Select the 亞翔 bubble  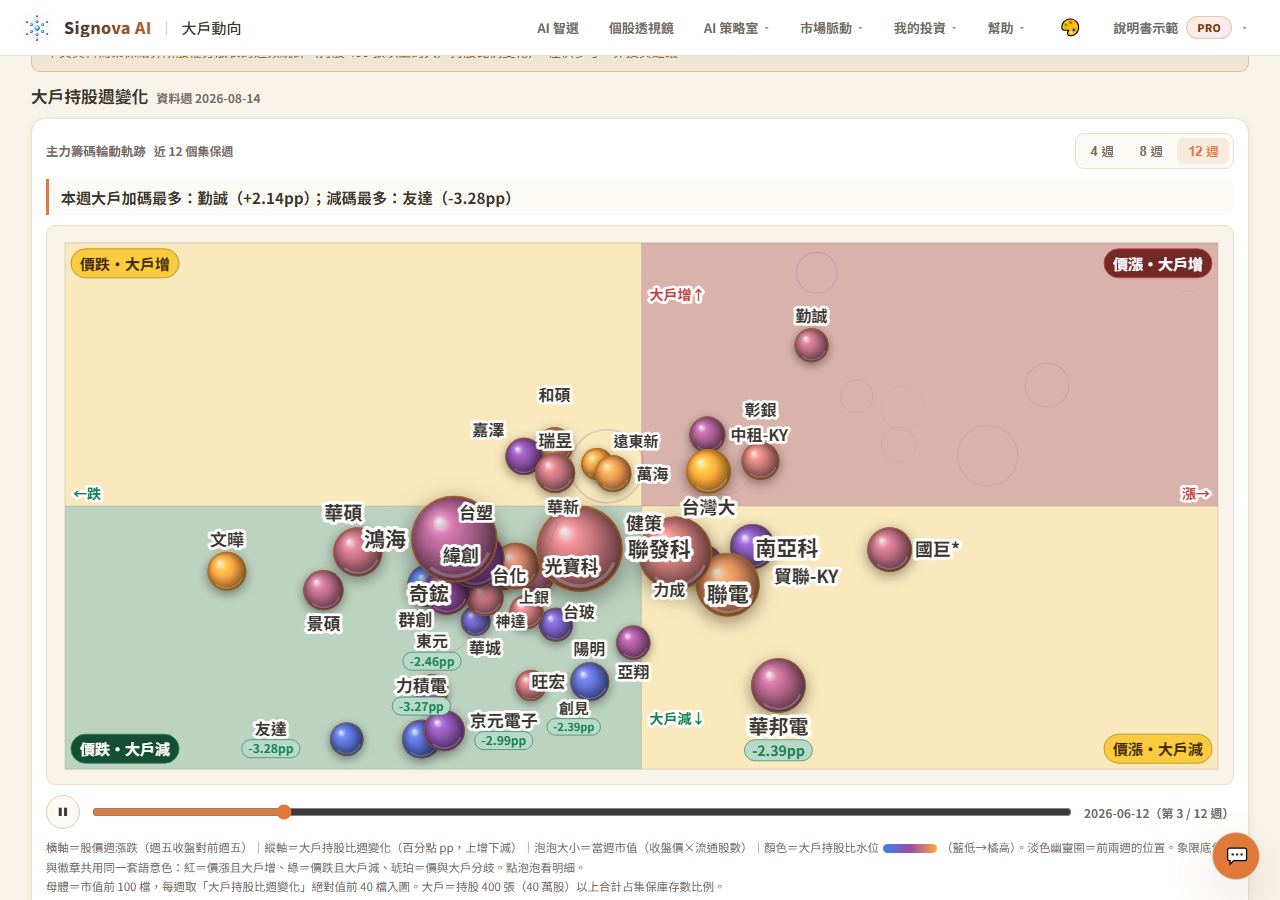(x=633, y=642)
